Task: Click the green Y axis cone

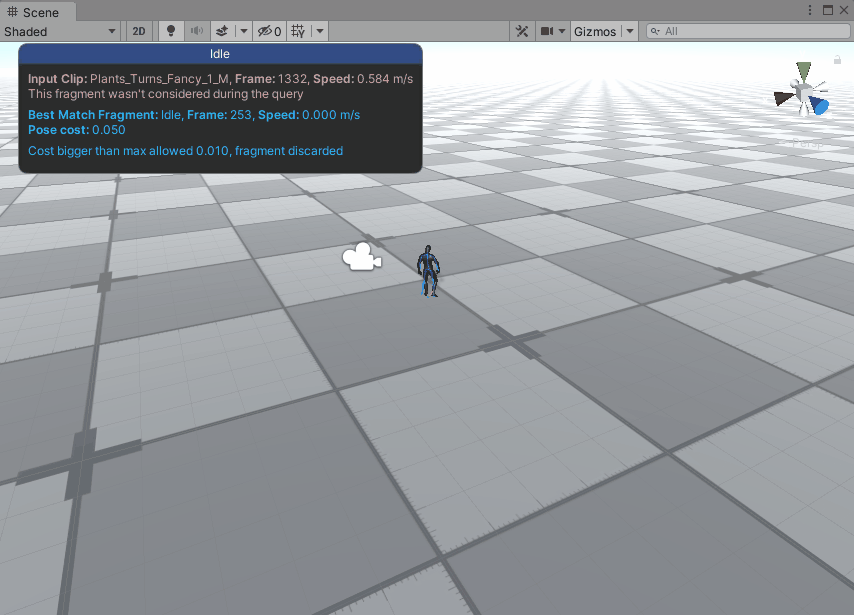Action: pos(803,72)
